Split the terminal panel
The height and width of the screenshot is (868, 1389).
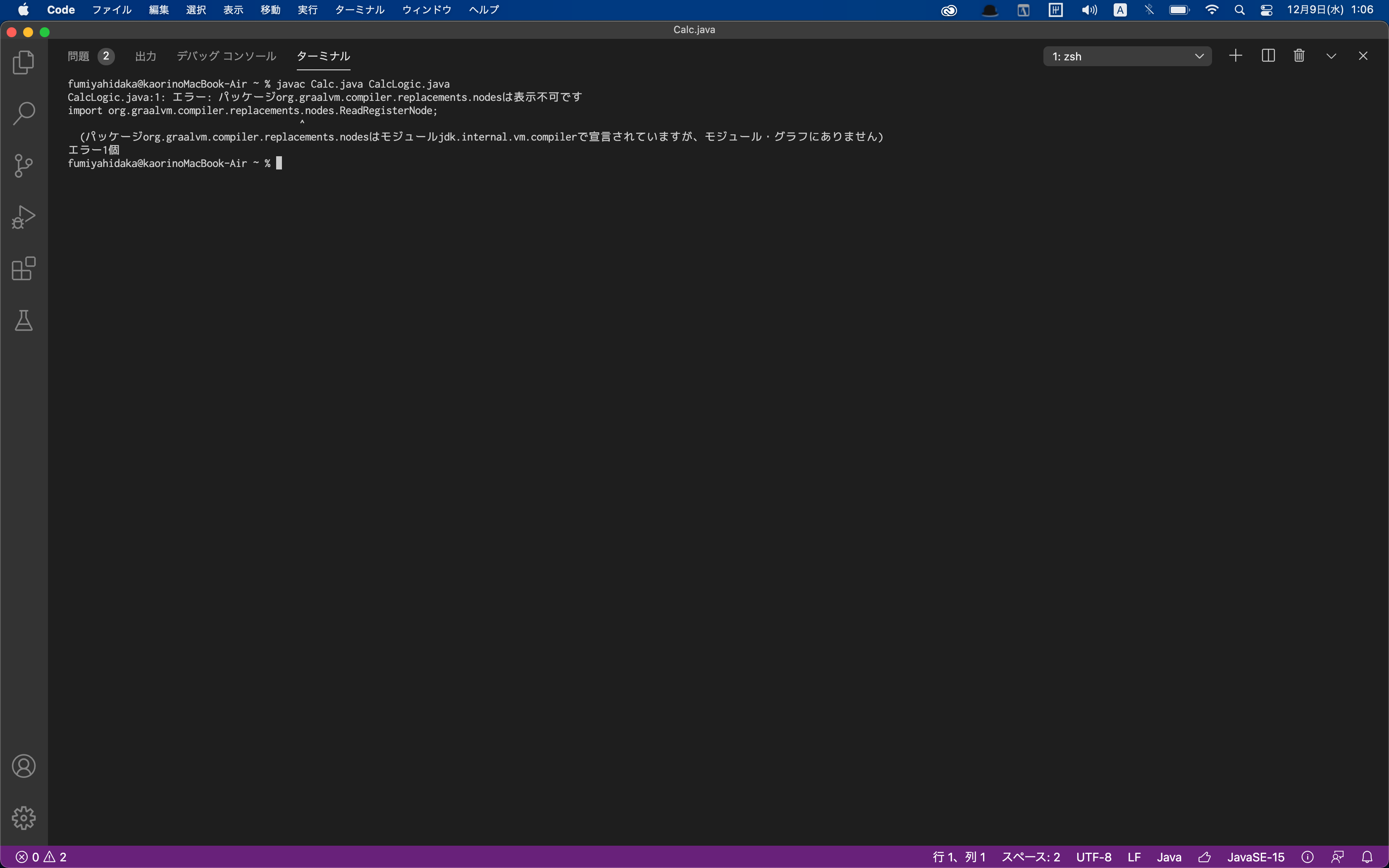[1268, 56]
